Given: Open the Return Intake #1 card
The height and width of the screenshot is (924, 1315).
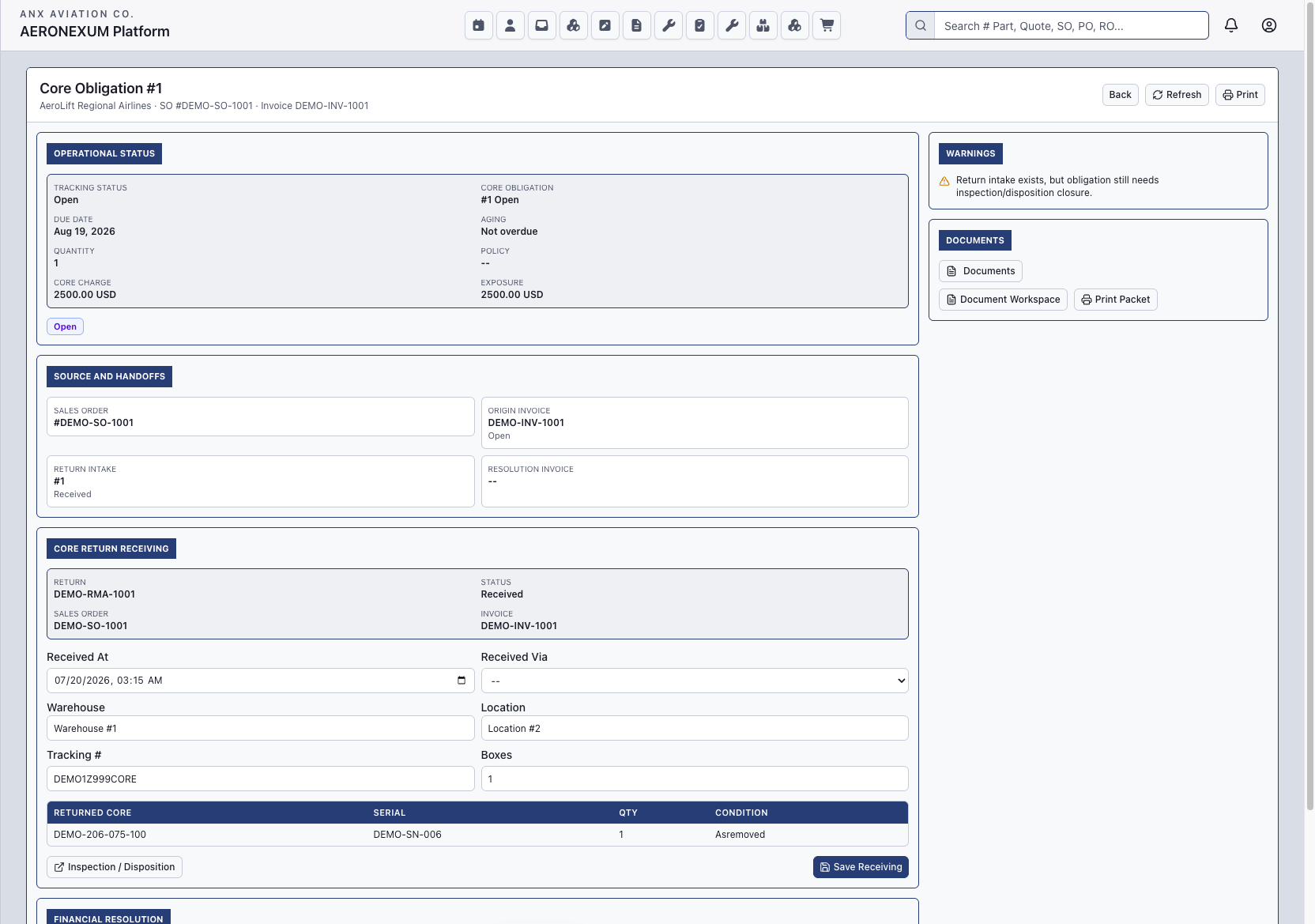Looking at the screenshot, I should [261, 481].
